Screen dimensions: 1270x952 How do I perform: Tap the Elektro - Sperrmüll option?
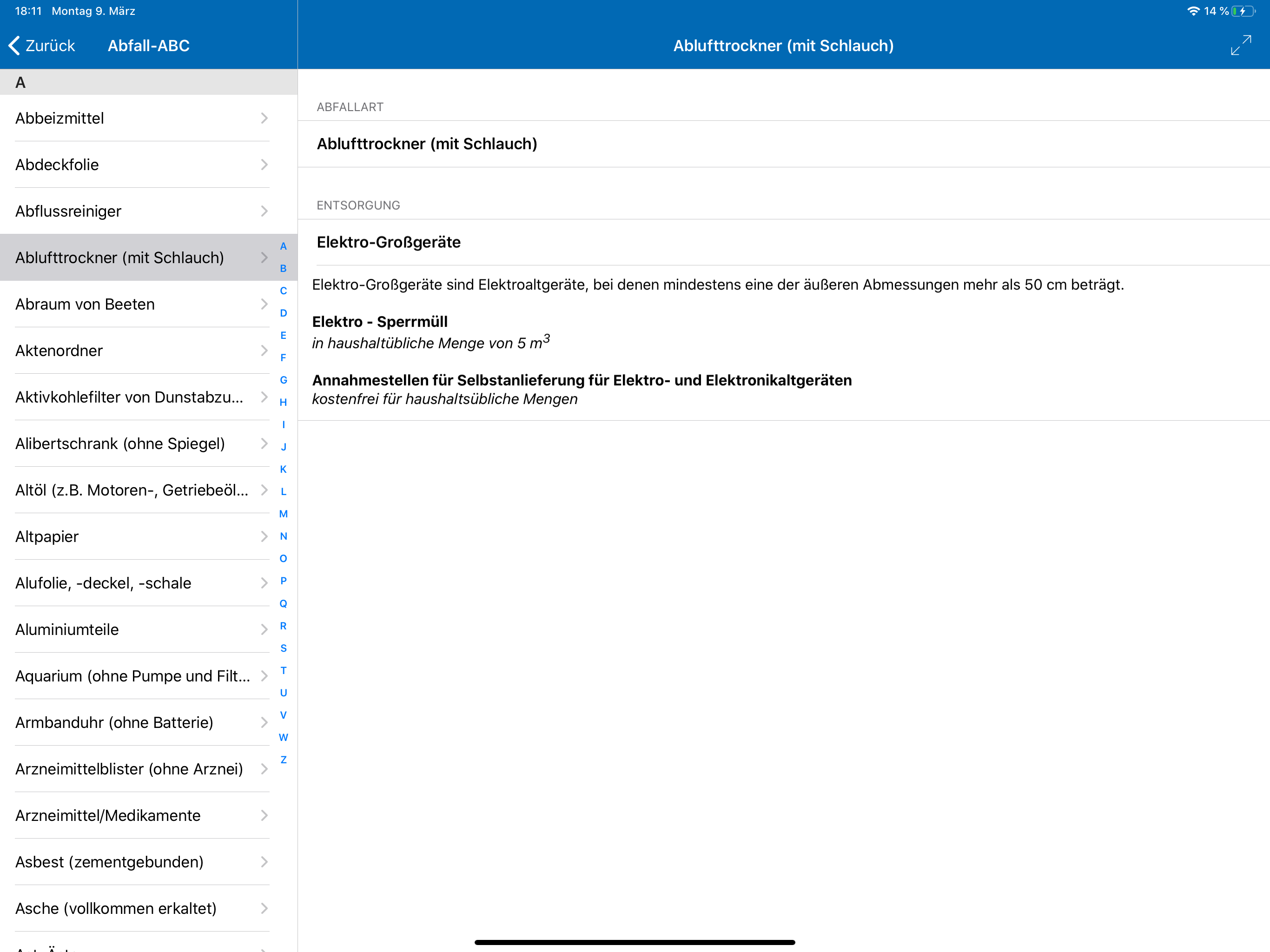pyautogui.click(x=379, y=322)
